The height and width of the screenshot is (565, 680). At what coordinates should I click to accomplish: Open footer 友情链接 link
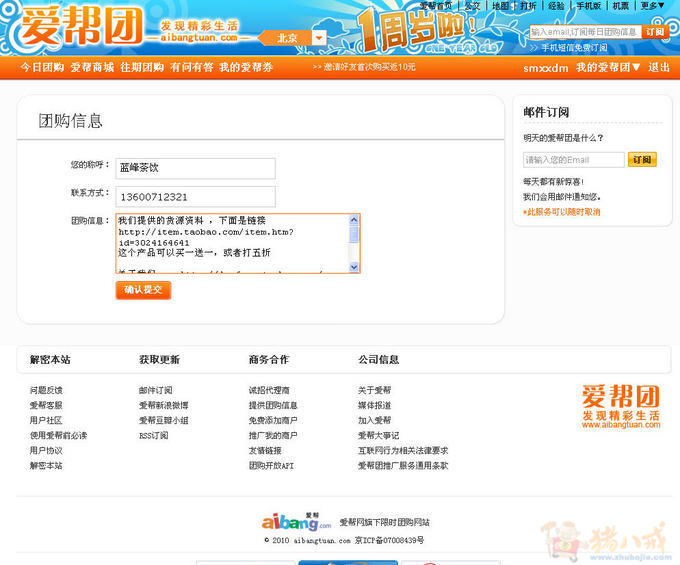(265, 451)
